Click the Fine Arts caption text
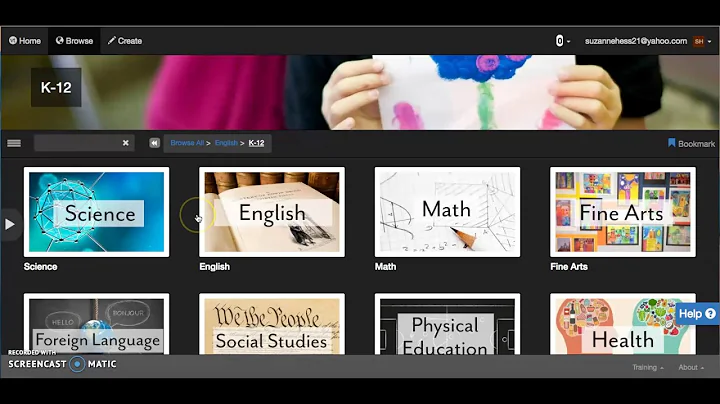Image resolution: width=720 pixels, height=404 pixels. coord(569,267)
